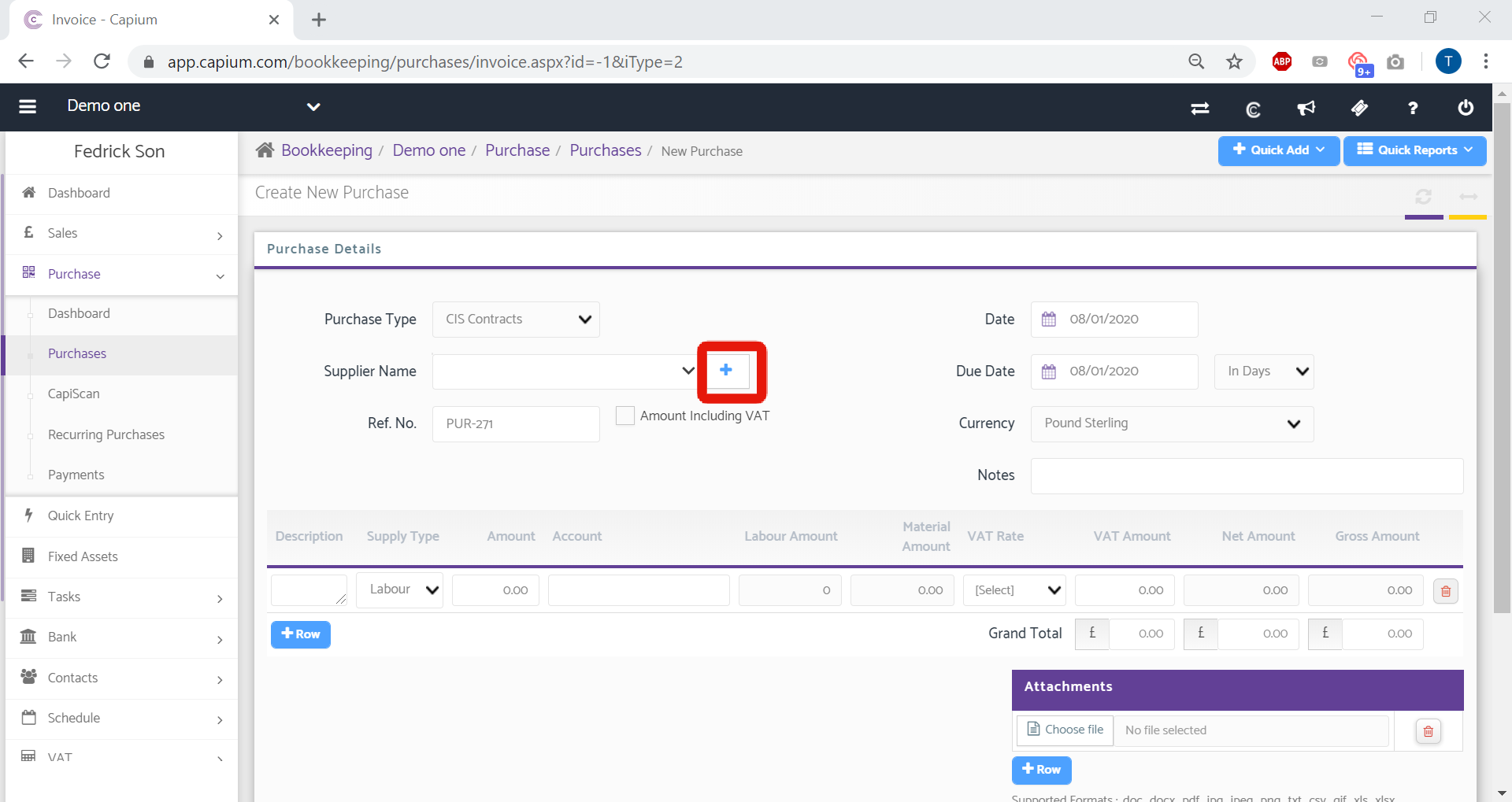Click the power logout icon
The image size is (1512, 802).
(x=1466, y=108)
